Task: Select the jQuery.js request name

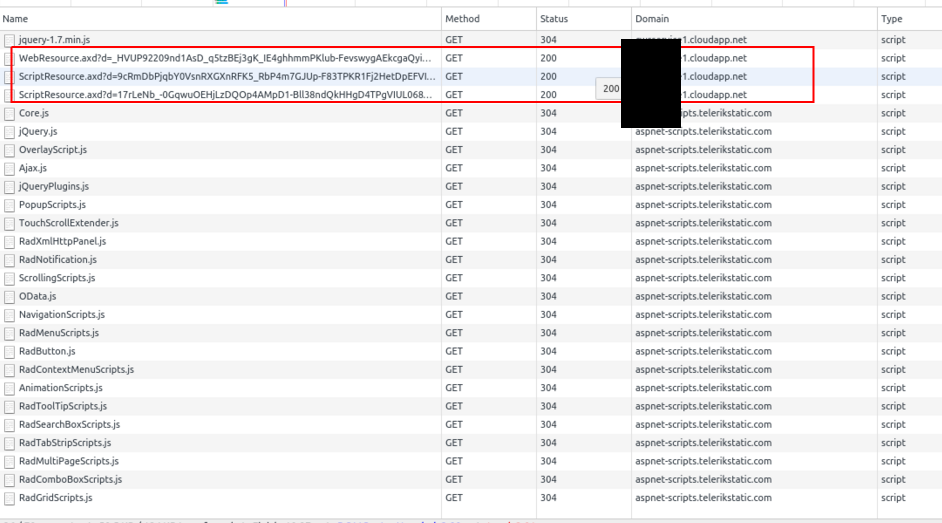Action: coord(38,132)
